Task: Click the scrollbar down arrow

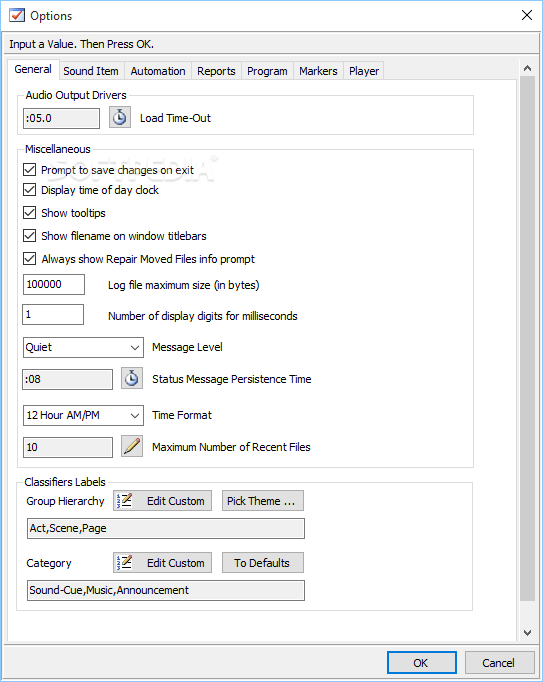Action: (527, 632)
